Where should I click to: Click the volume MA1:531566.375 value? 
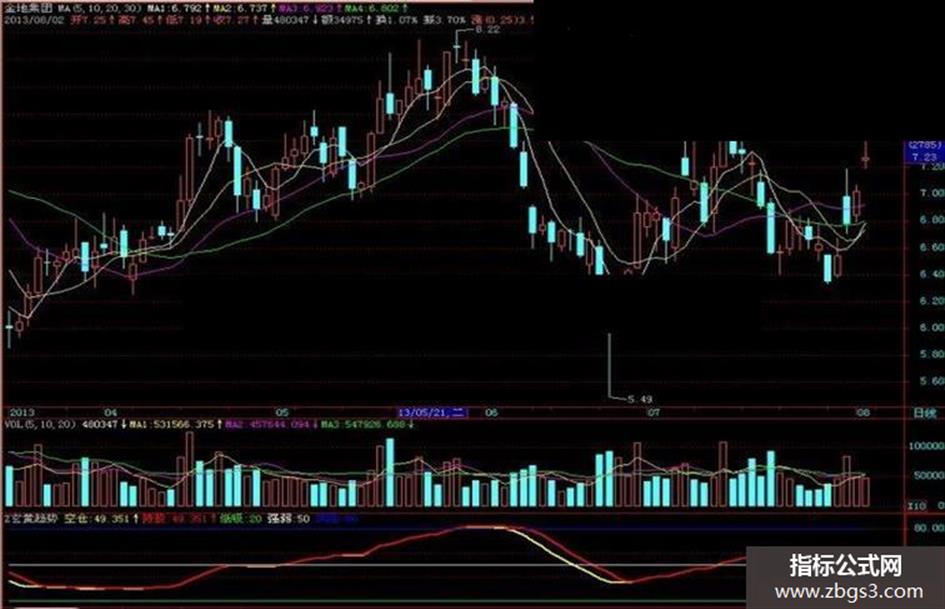click(172, 424)
